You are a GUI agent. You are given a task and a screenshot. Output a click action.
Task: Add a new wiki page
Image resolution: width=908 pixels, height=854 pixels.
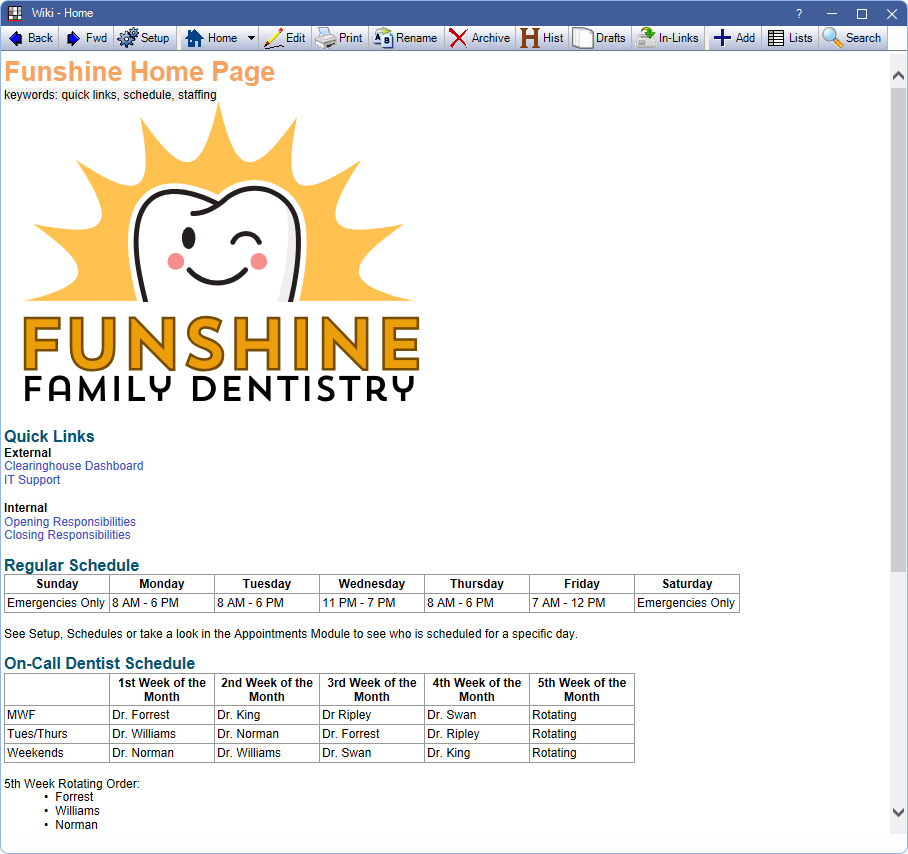[734, 38]
